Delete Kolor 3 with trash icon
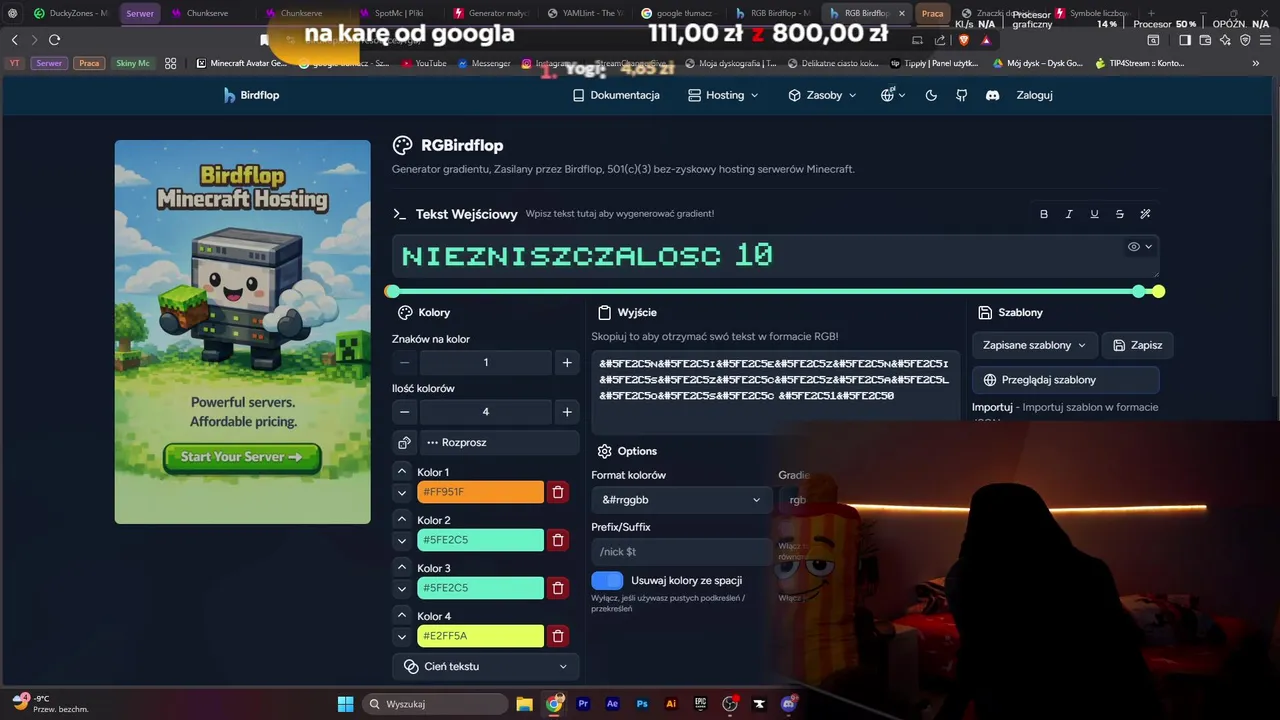Image resolution: width=1280 pixels, height=720 pixels. 558,588
